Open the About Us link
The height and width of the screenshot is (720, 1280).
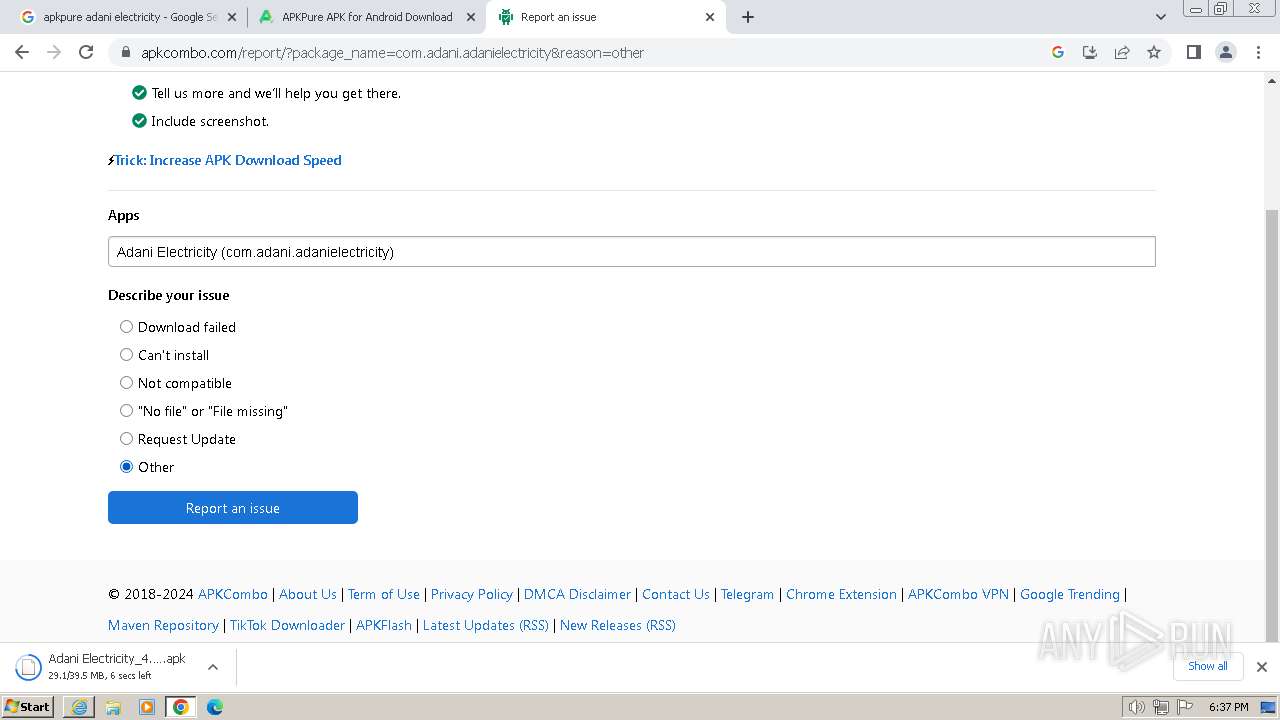308,594
